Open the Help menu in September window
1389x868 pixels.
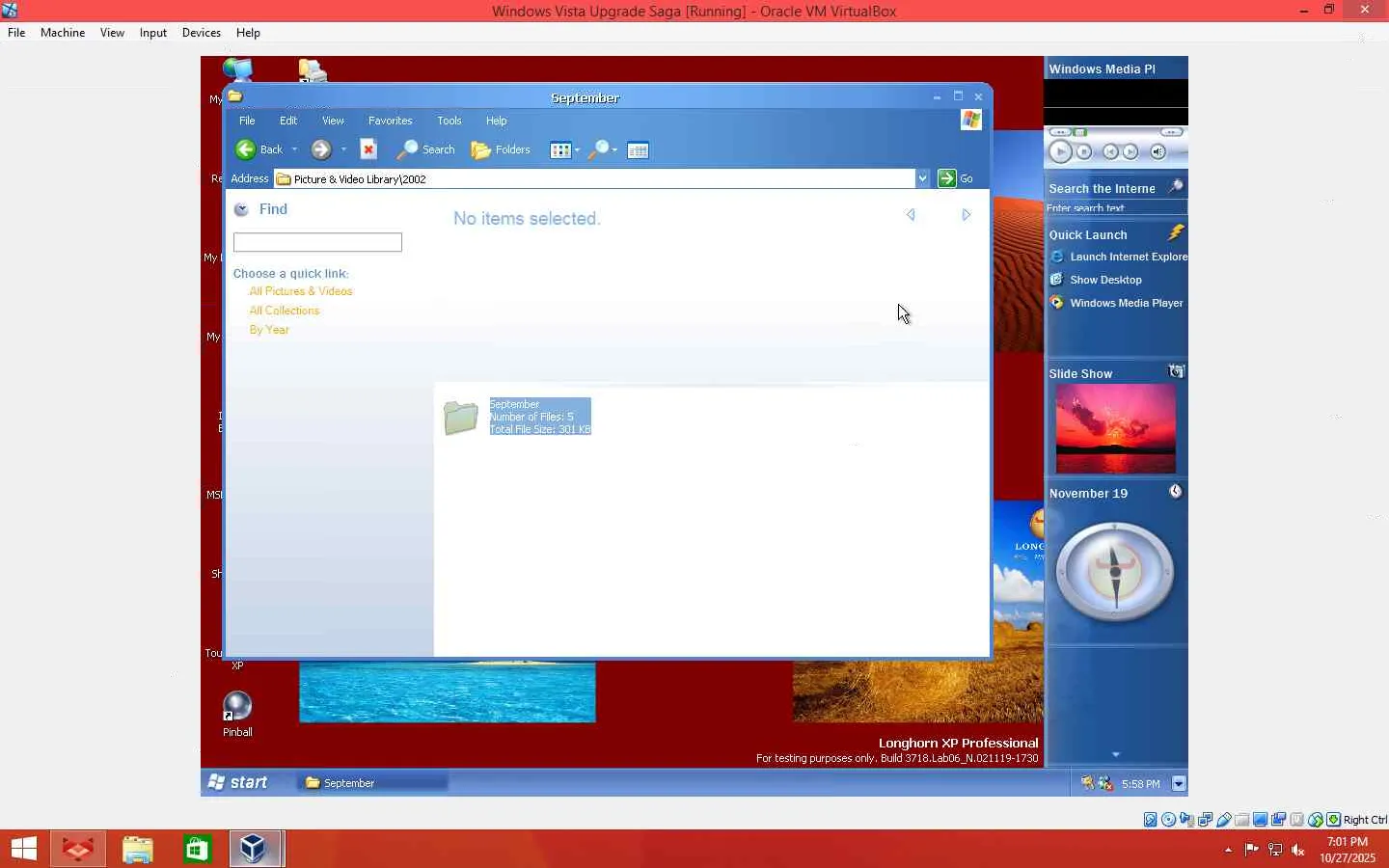coord(496,121)
